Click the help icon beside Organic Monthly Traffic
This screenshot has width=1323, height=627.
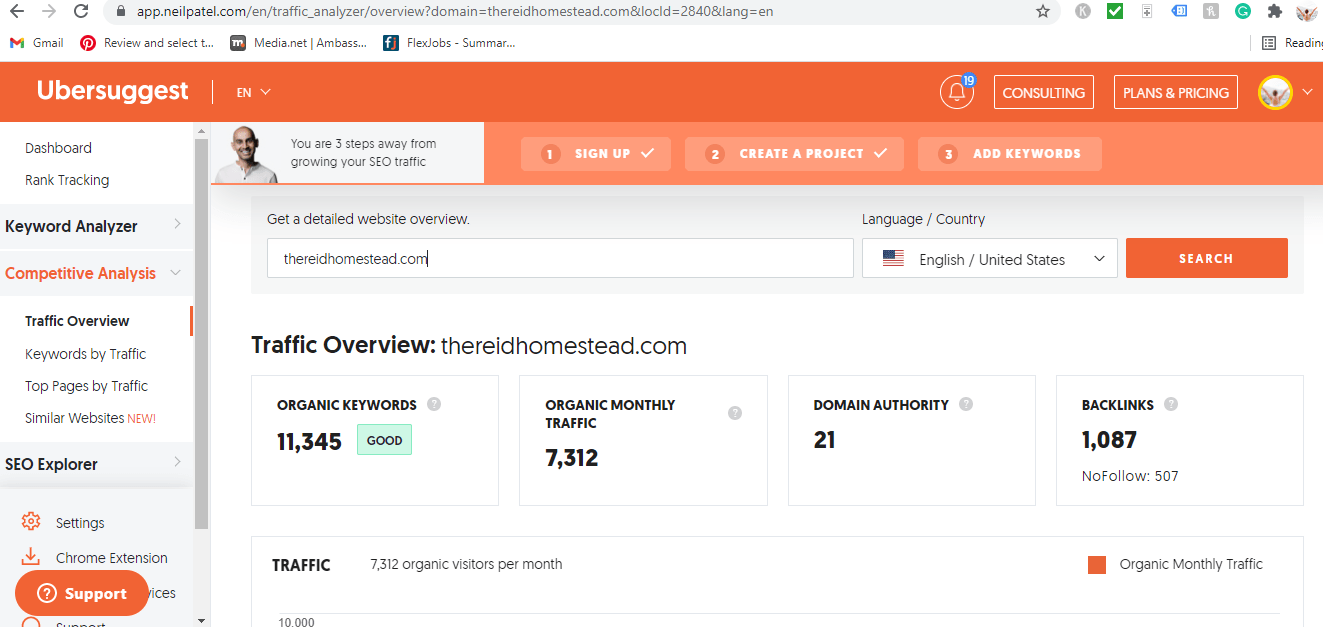click(735, 413)
